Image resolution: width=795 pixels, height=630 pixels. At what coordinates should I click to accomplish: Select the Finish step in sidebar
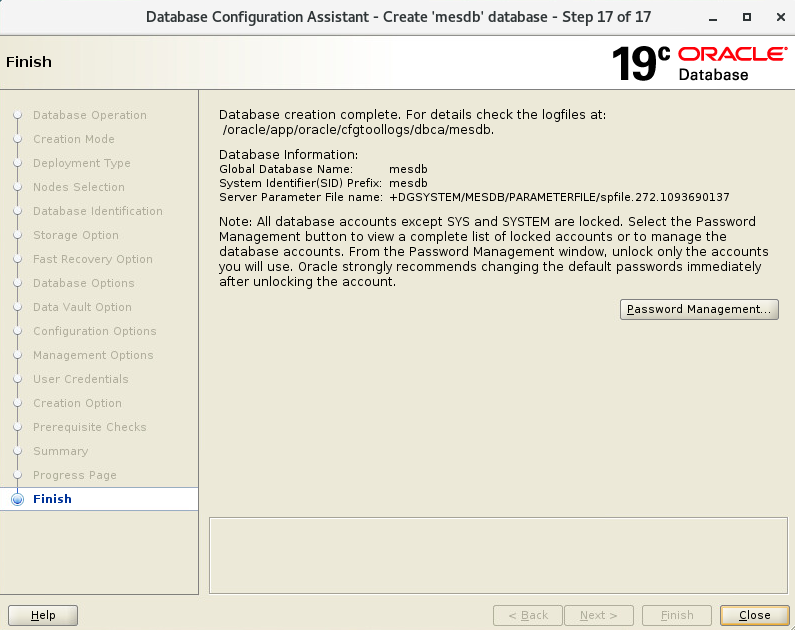tap(52, 499)
